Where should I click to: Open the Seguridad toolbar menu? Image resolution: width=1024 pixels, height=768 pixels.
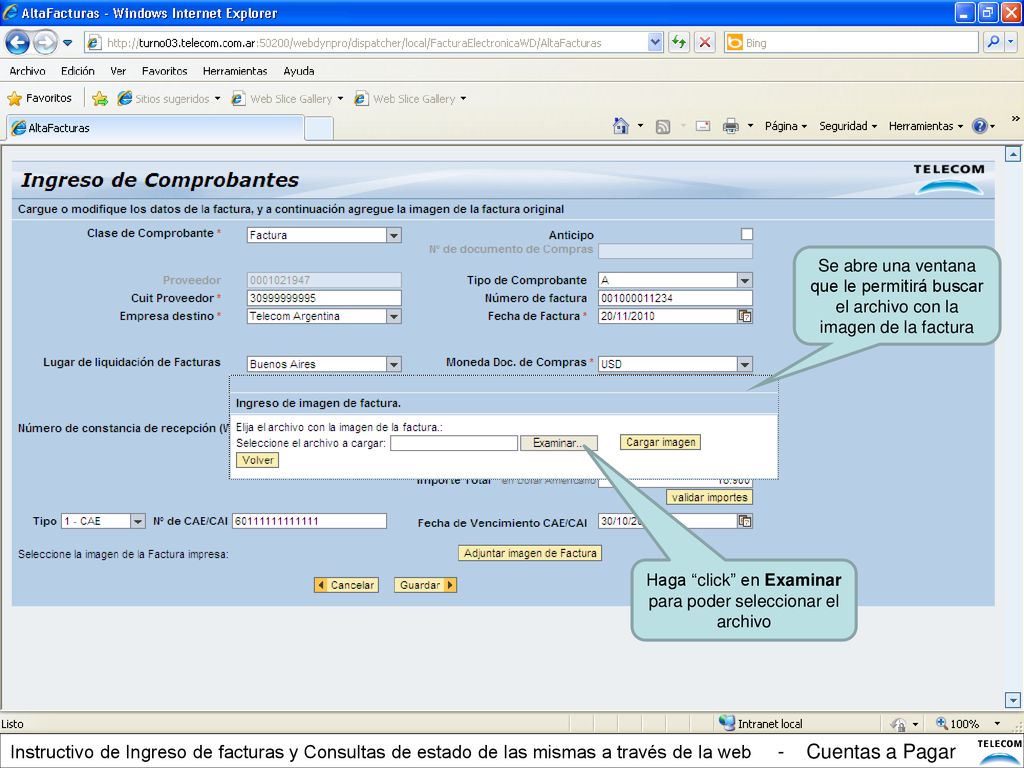click(848, 126)
